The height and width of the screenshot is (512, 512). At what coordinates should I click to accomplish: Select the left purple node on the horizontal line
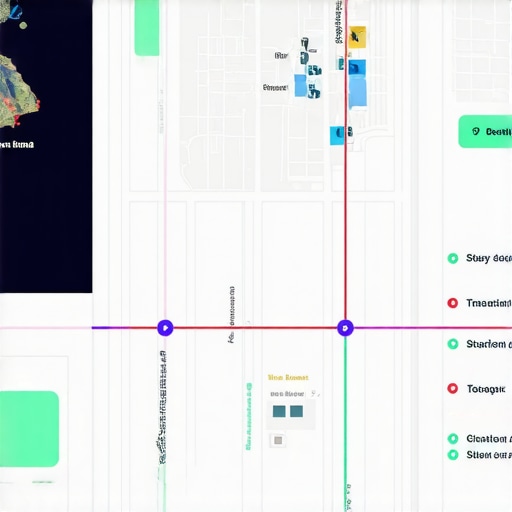[165, 328]
